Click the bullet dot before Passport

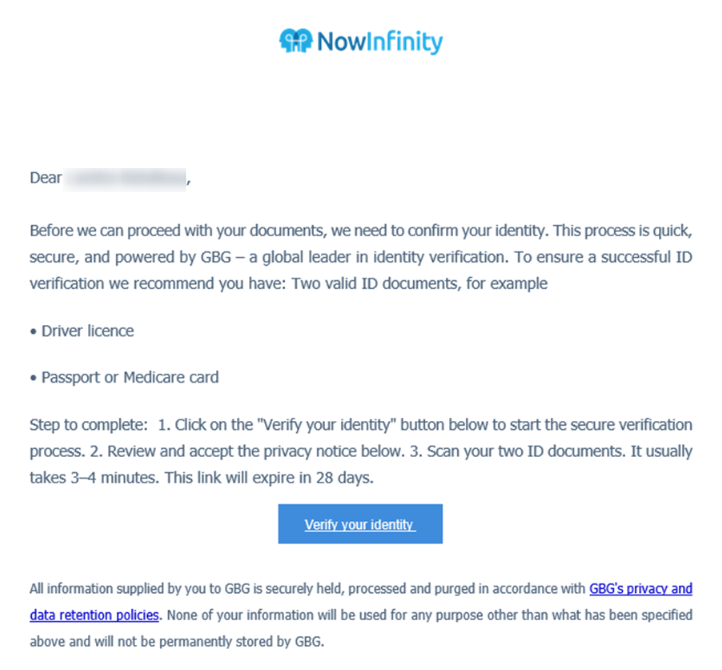tap(33, 379)
